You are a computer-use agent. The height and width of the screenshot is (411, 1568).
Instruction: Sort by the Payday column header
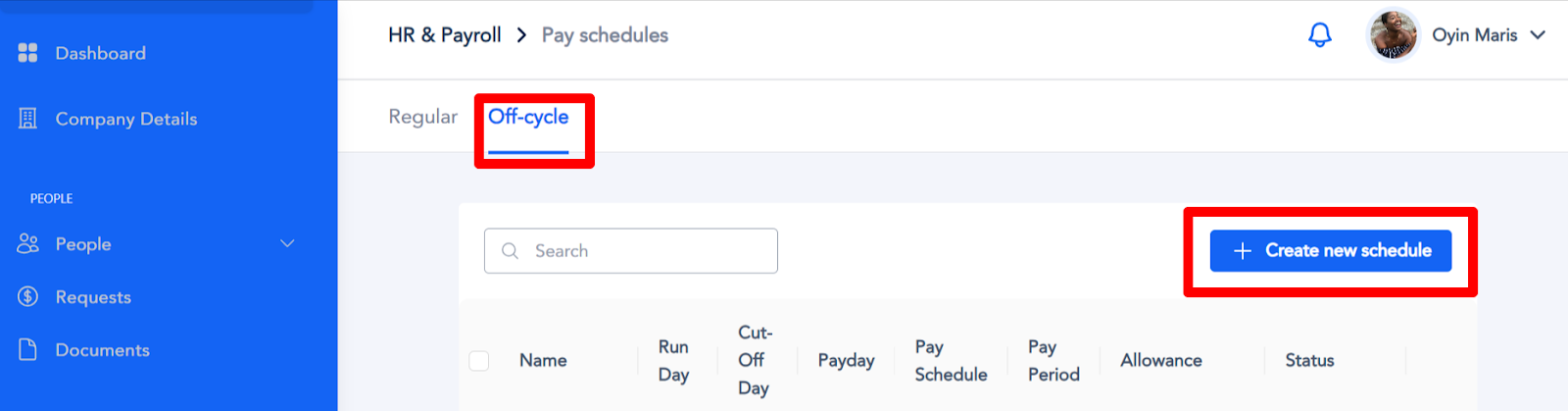tap(846, 361)
